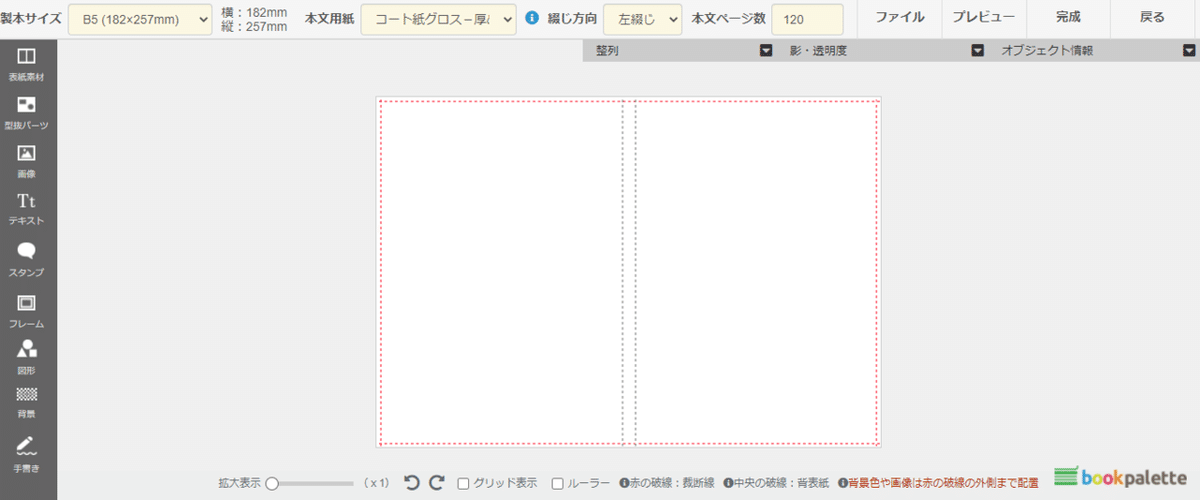Open the 綴じ方向 左綴じ dropdown

(x=643, y=19)
